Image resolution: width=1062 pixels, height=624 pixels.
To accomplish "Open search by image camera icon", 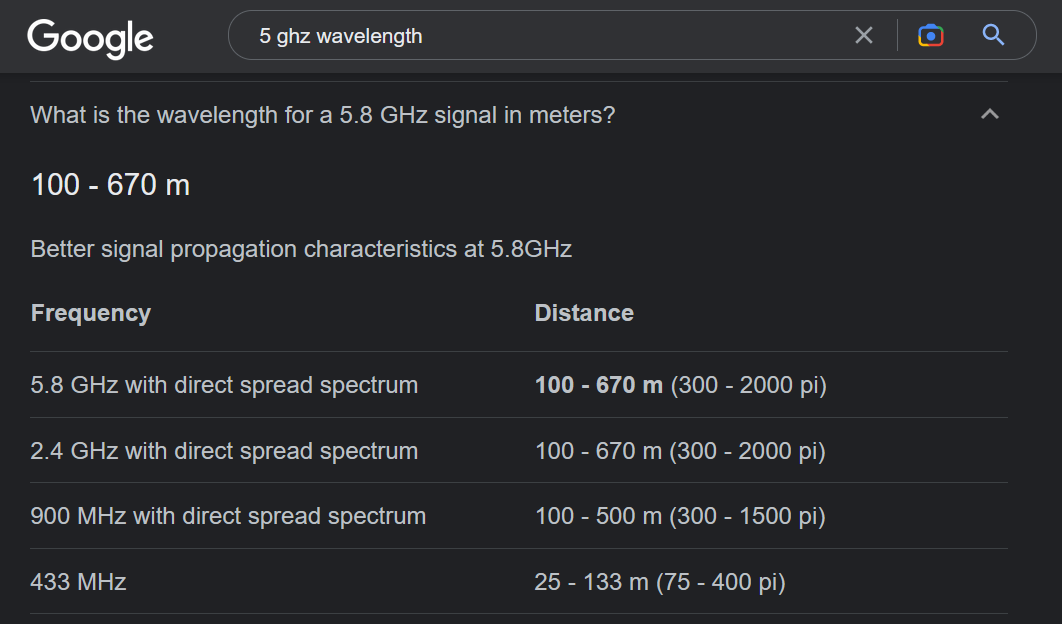I will pyautogui.click(x=931, y=35).
